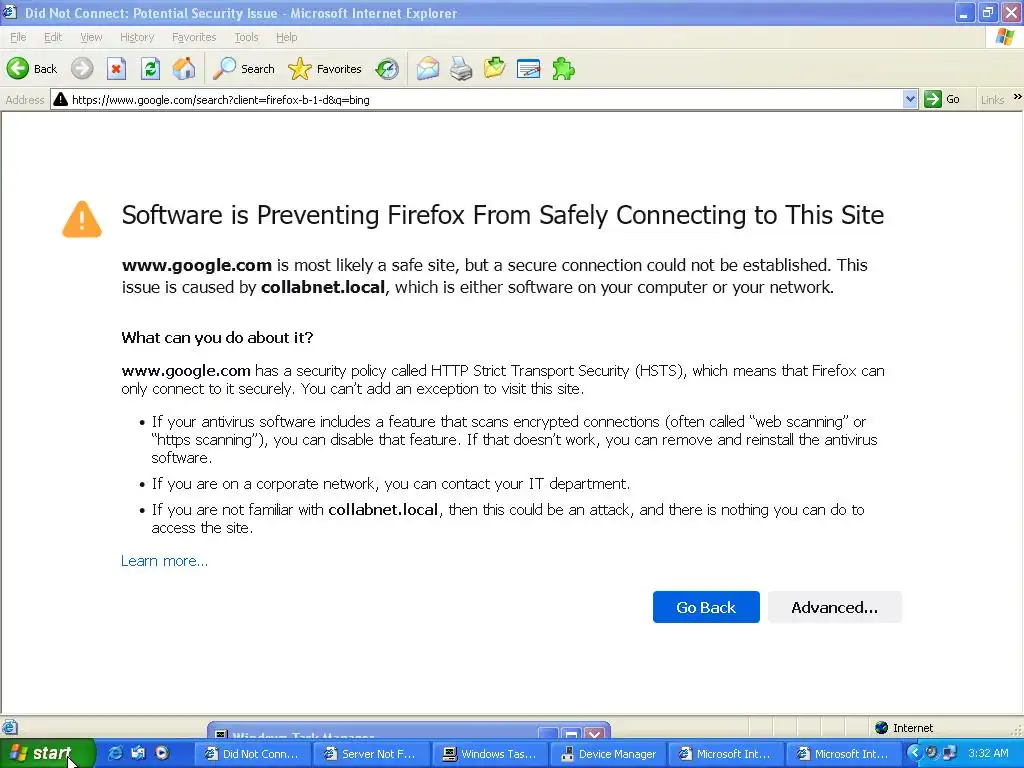The height and width of the screenshot is (768, 1024).
Task: Close the Windows Task Manager window behind
Action: [x=594, y=734]
